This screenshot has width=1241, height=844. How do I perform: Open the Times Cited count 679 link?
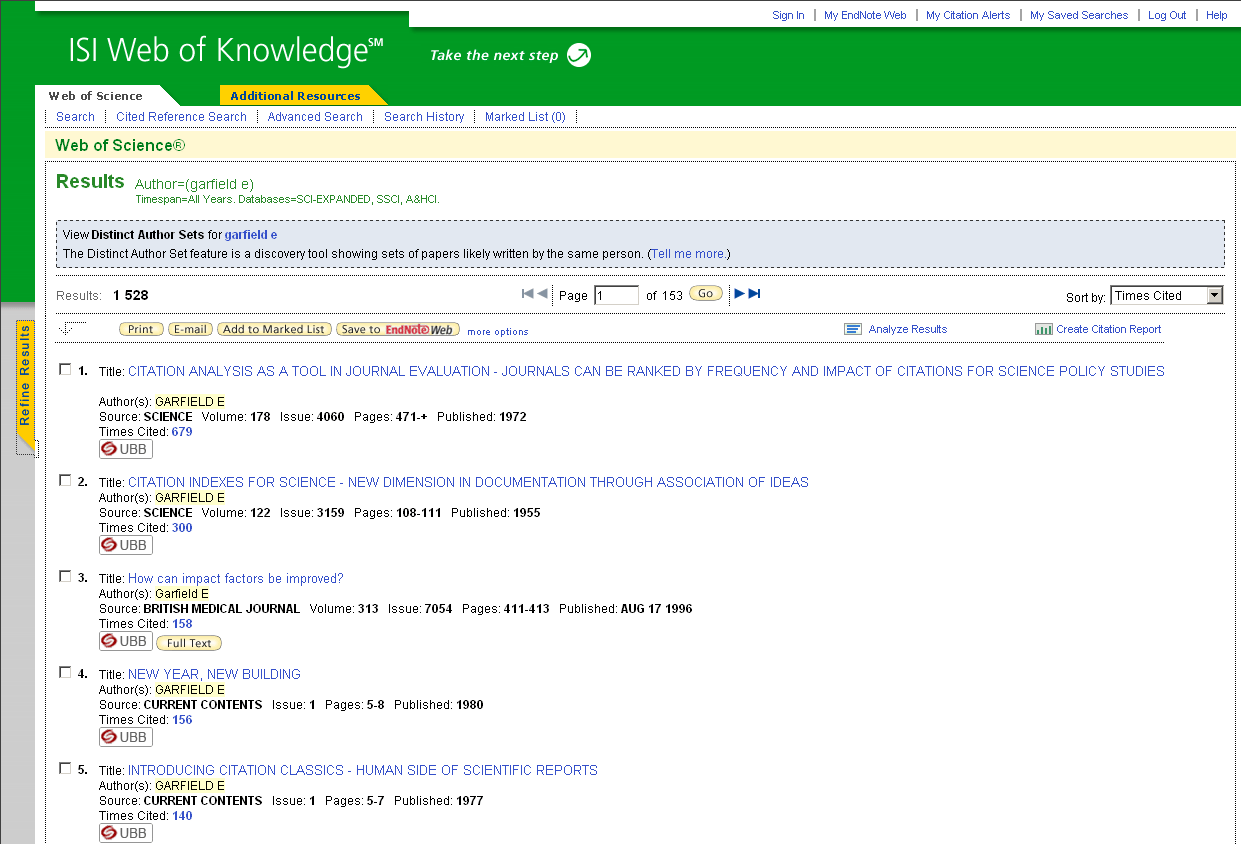(x=182, y=432)
